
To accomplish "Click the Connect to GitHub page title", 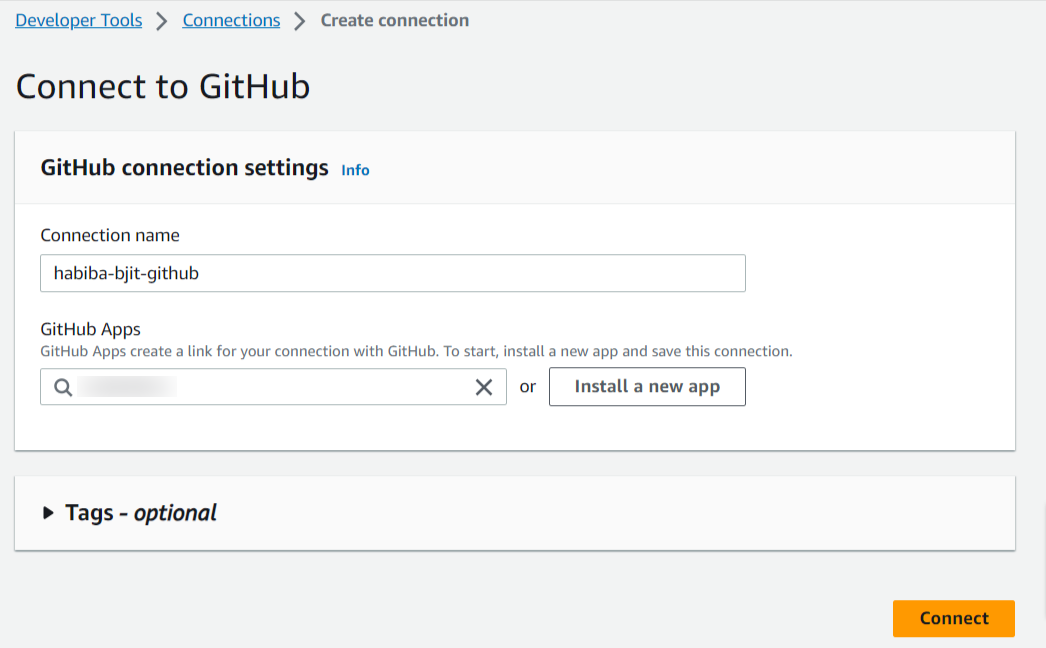I will [163, 86].
